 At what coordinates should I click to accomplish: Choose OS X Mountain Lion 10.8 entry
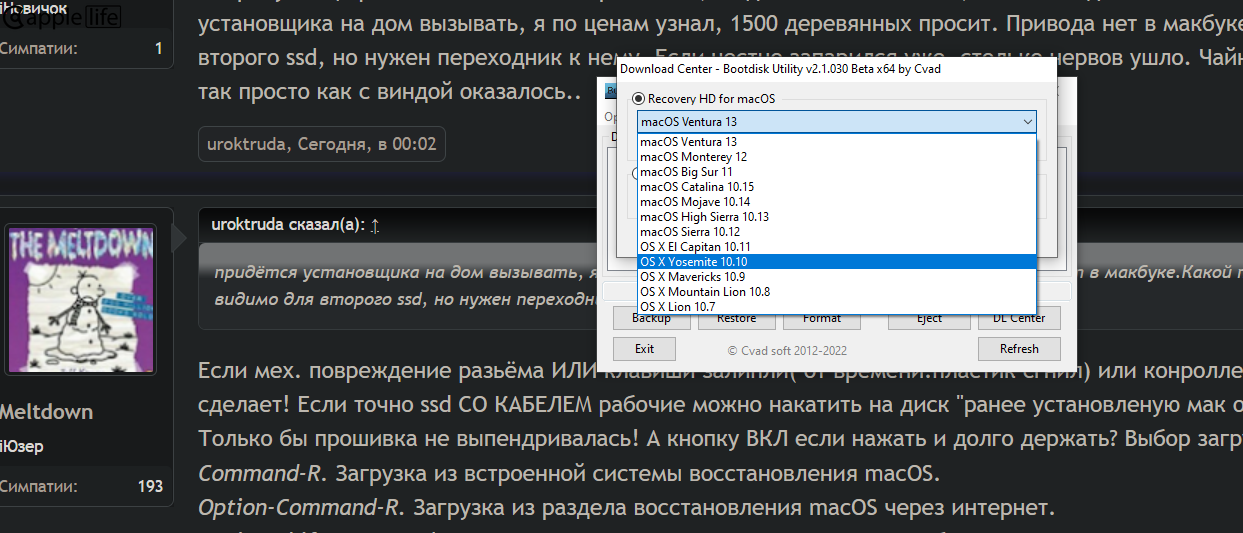(x=837, y=292)
